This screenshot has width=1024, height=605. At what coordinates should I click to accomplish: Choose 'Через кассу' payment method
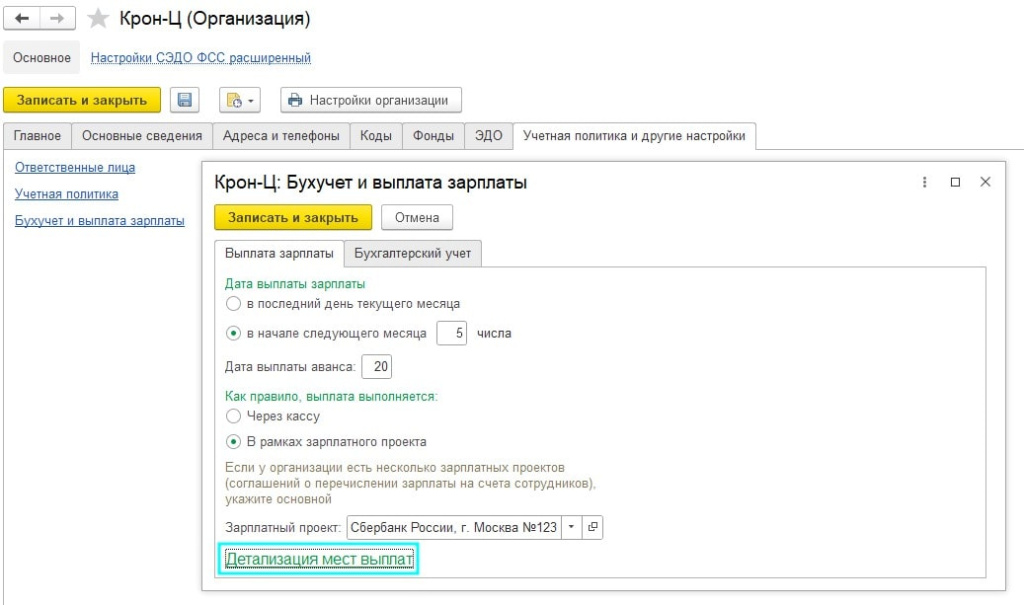tap(233, 415)
